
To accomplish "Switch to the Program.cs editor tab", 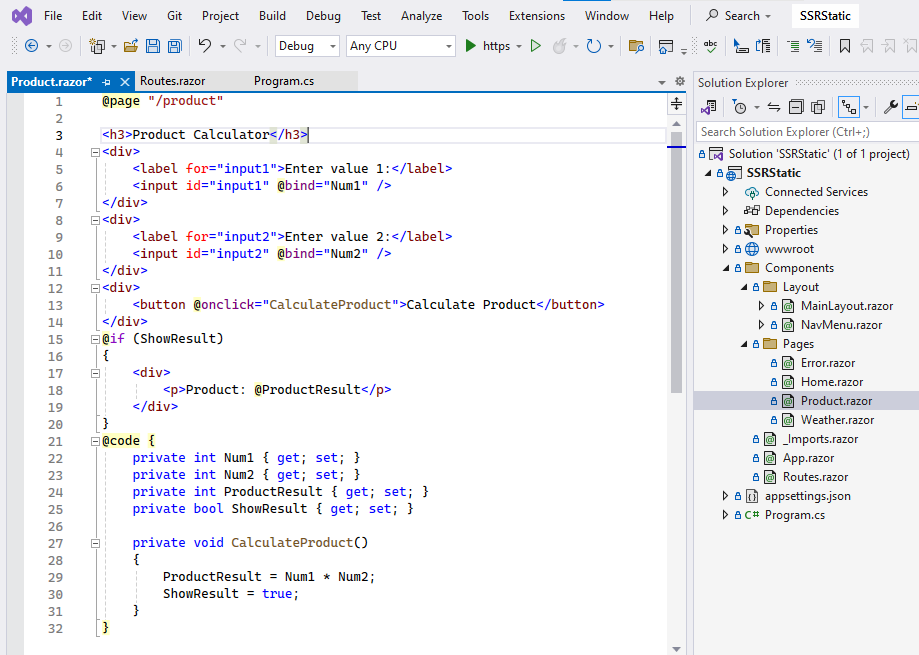I will click(284, 81).
